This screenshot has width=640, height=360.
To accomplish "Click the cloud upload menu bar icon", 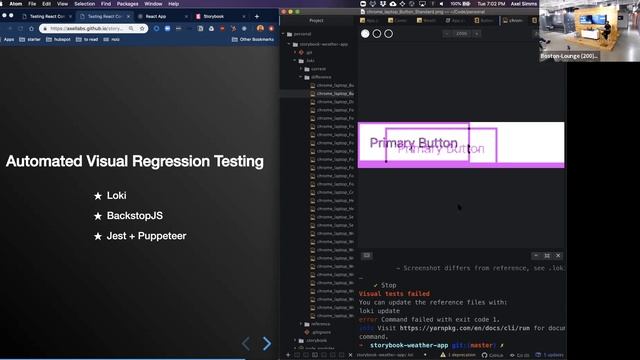I will [393, 4].
